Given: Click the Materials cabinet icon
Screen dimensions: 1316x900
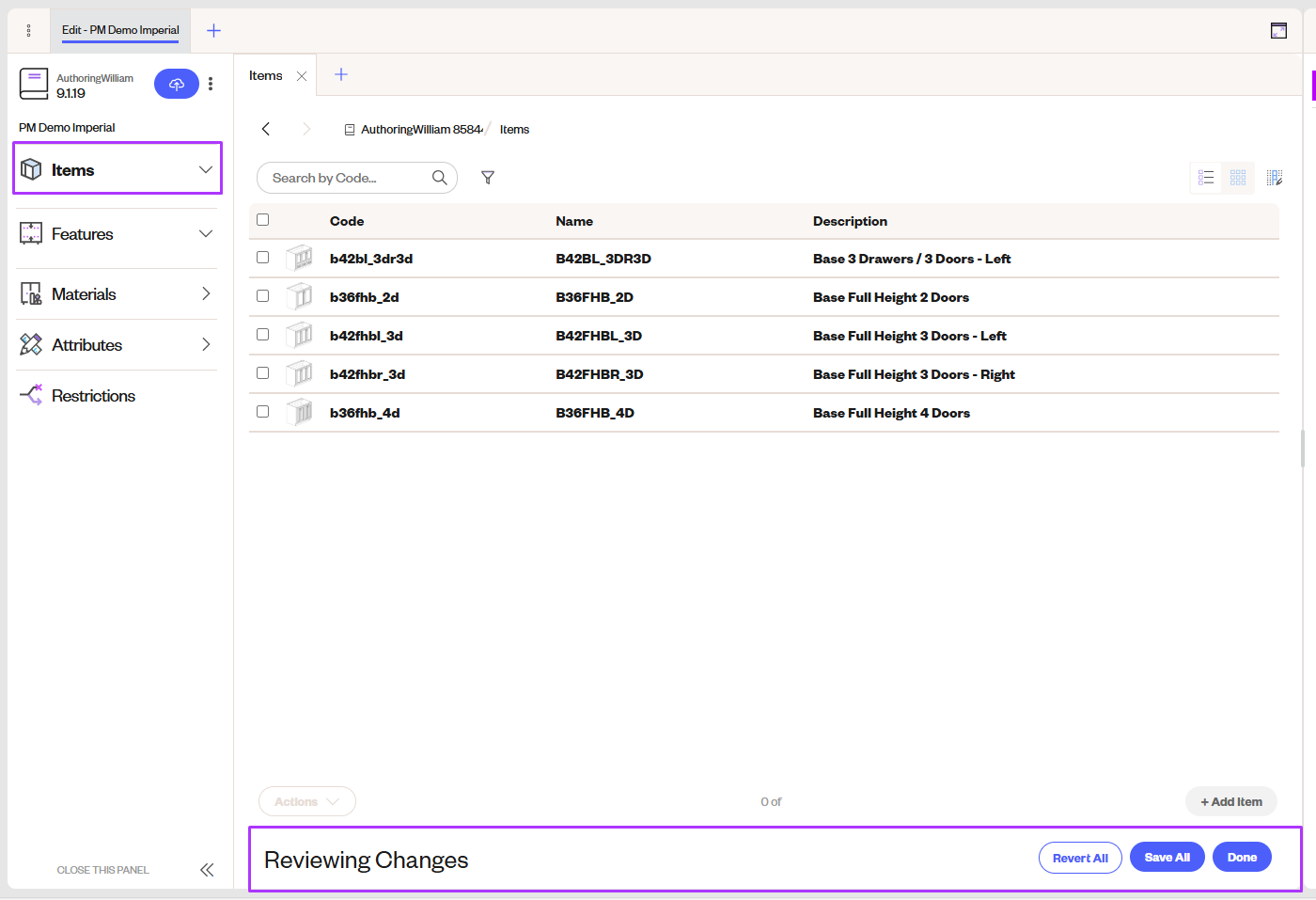Looking at the screenshot, I should 31,292.
